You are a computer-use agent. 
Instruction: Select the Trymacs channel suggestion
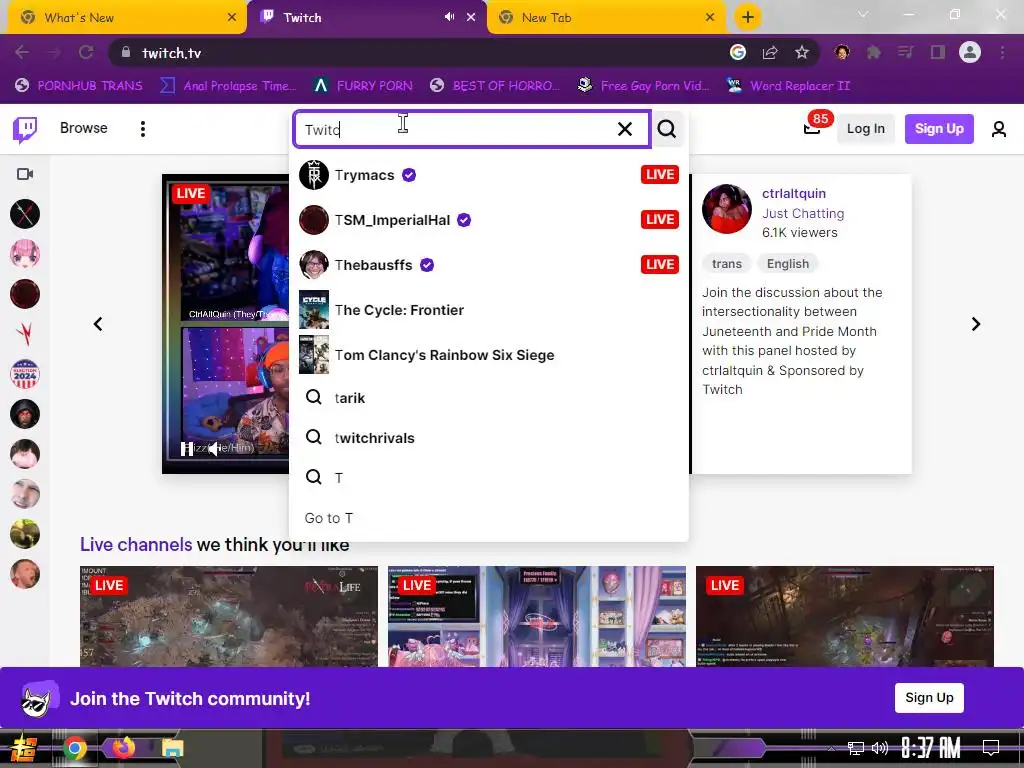coord(488,175)
